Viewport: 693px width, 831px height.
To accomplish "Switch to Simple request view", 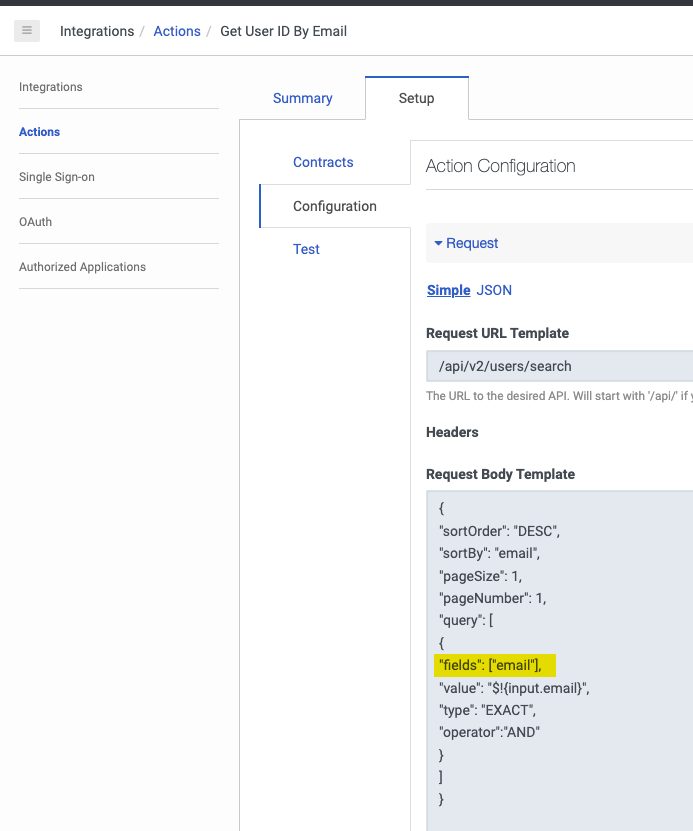I will point(448,290).
